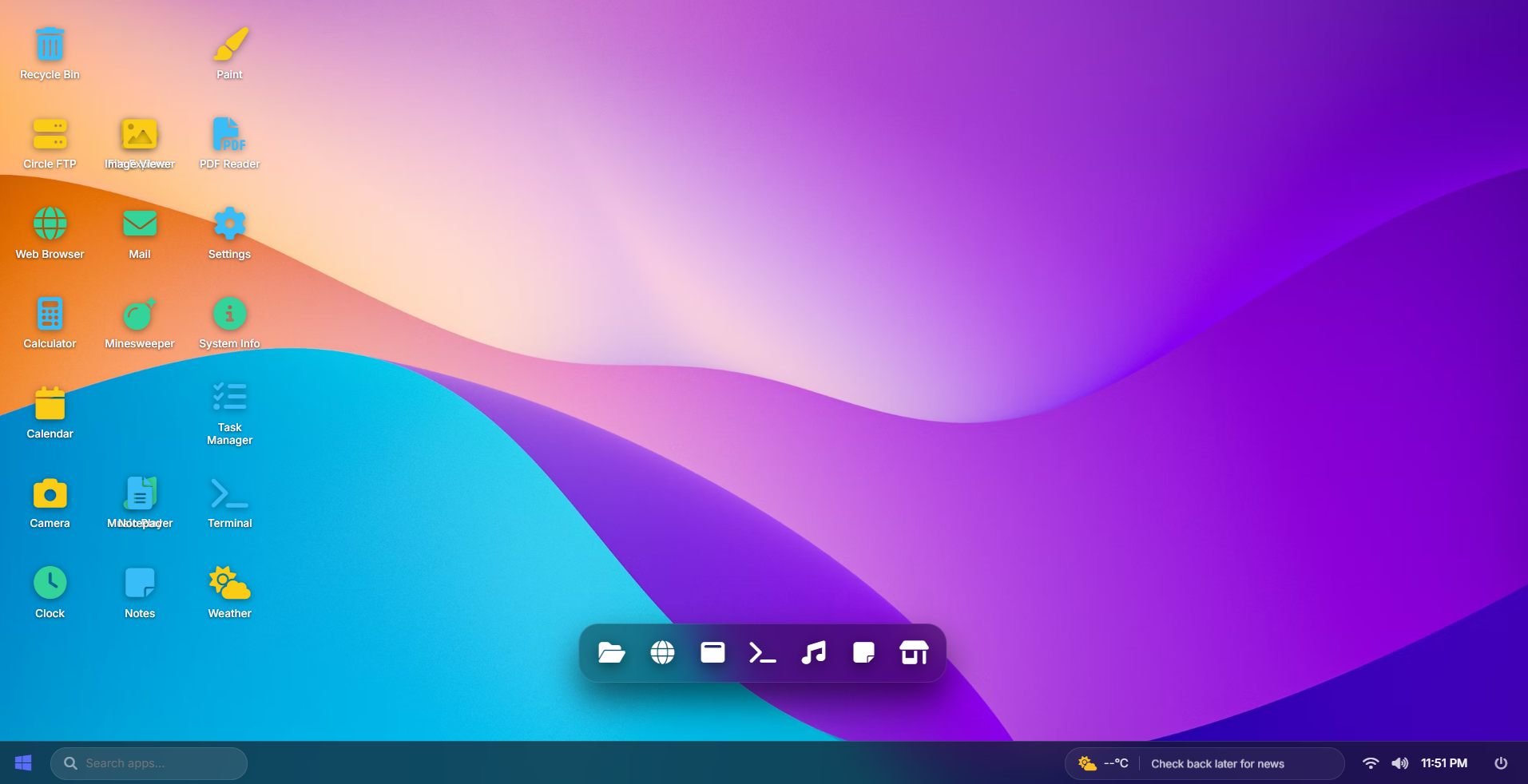Click the globe browser icon in the dock
This screenshot has height=784, width=1528.
[662, 653]
